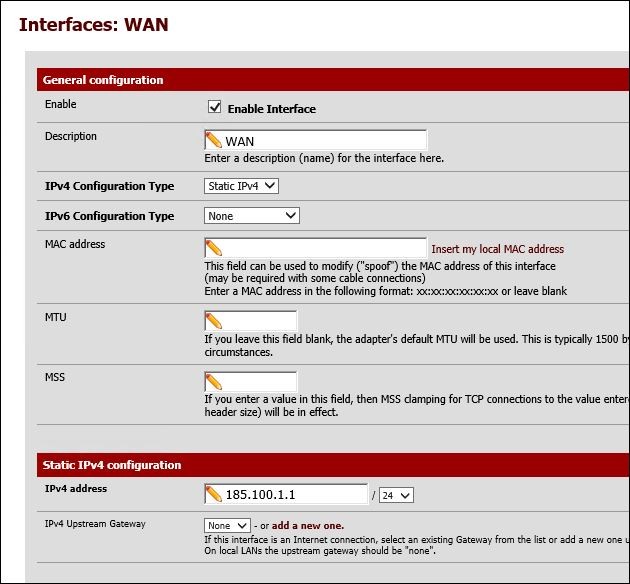Click the pencil icon in the MSS field
630x584 pixels.
(213, 382)
